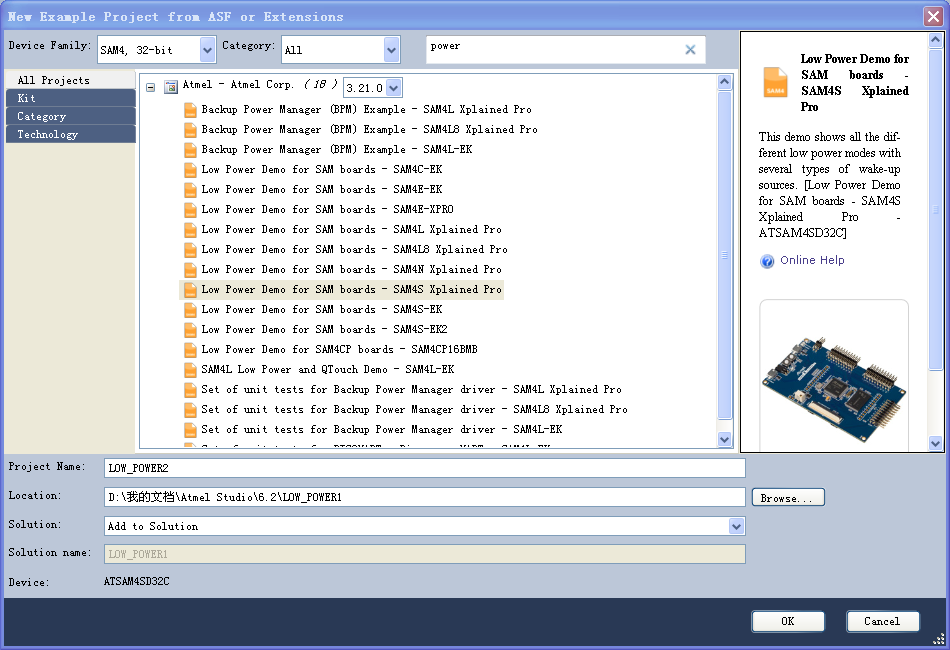Click icon beside Backup Power Manager SAM4L8 Xplained Pro
950x650 pixels.
(x=190, y=130)
